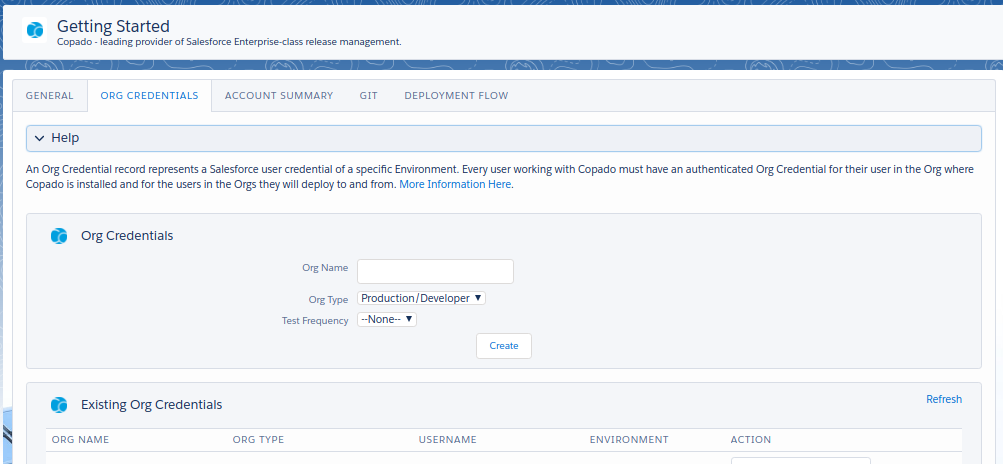This screenshot has width=1003, height=464.
Task: Open the More Information Here link
Action: [x=455, y=184]
